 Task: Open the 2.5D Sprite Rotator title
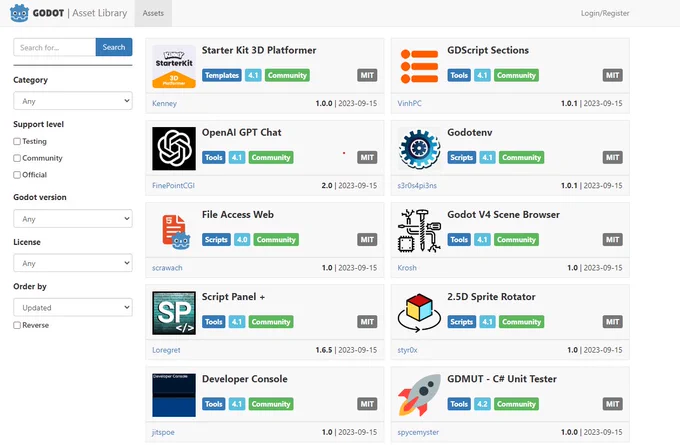[491, 297]
